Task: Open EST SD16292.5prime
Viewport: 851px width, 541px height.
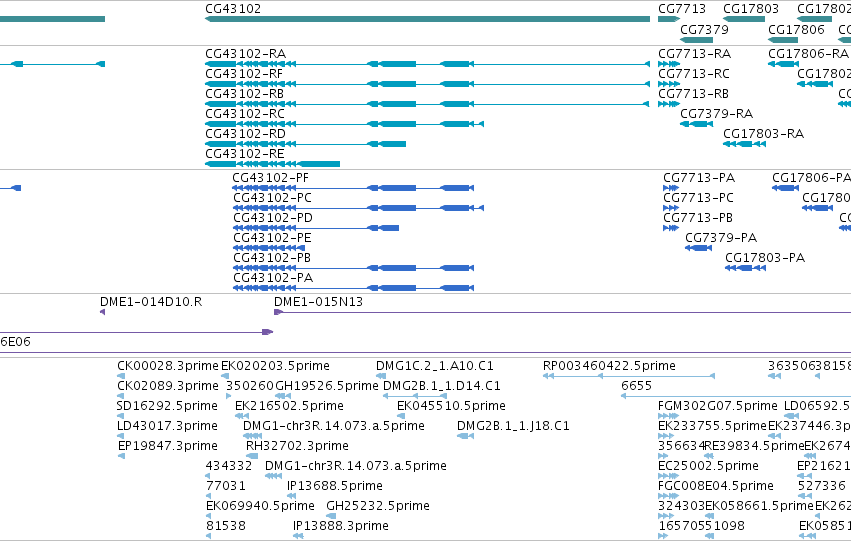Action: tap(167, 406)
